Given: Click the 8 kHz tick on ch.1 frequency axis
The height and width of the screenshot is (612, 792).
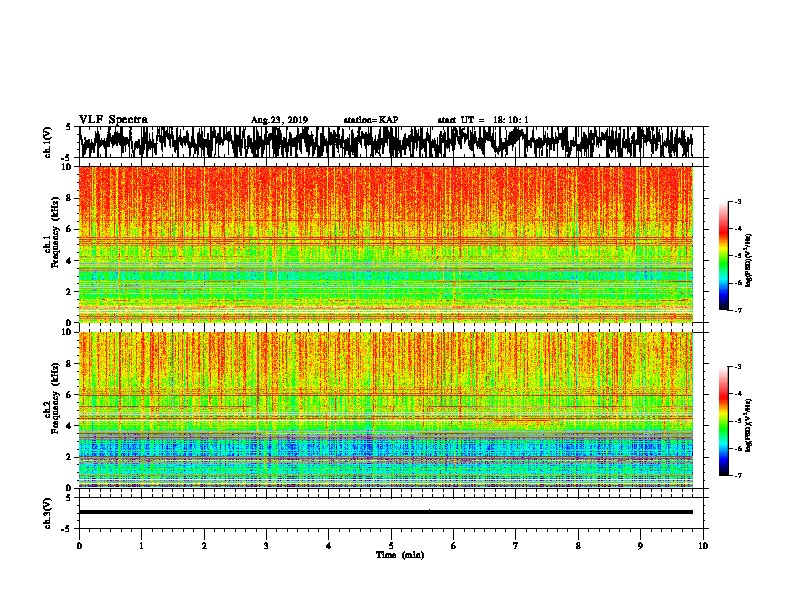Looking at the screenshot, I should [x=69, y=198].
